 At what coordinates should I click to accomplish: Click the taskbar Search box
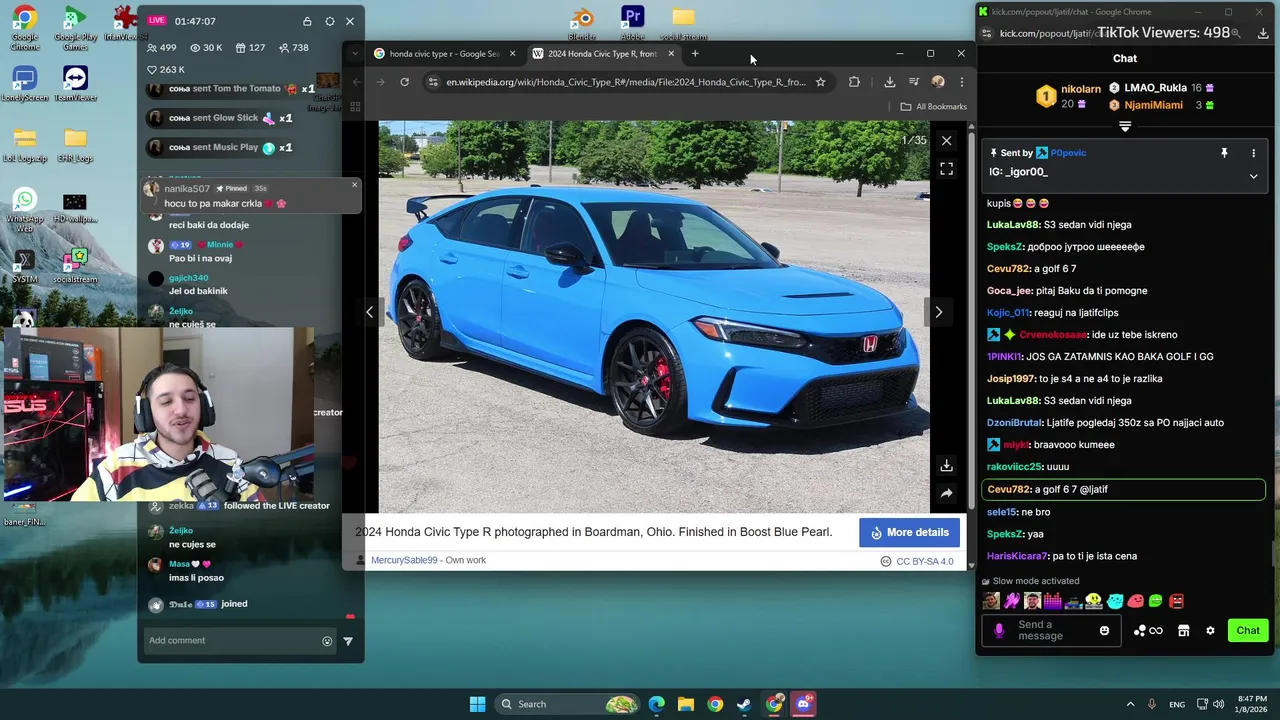tap(568, 704)
